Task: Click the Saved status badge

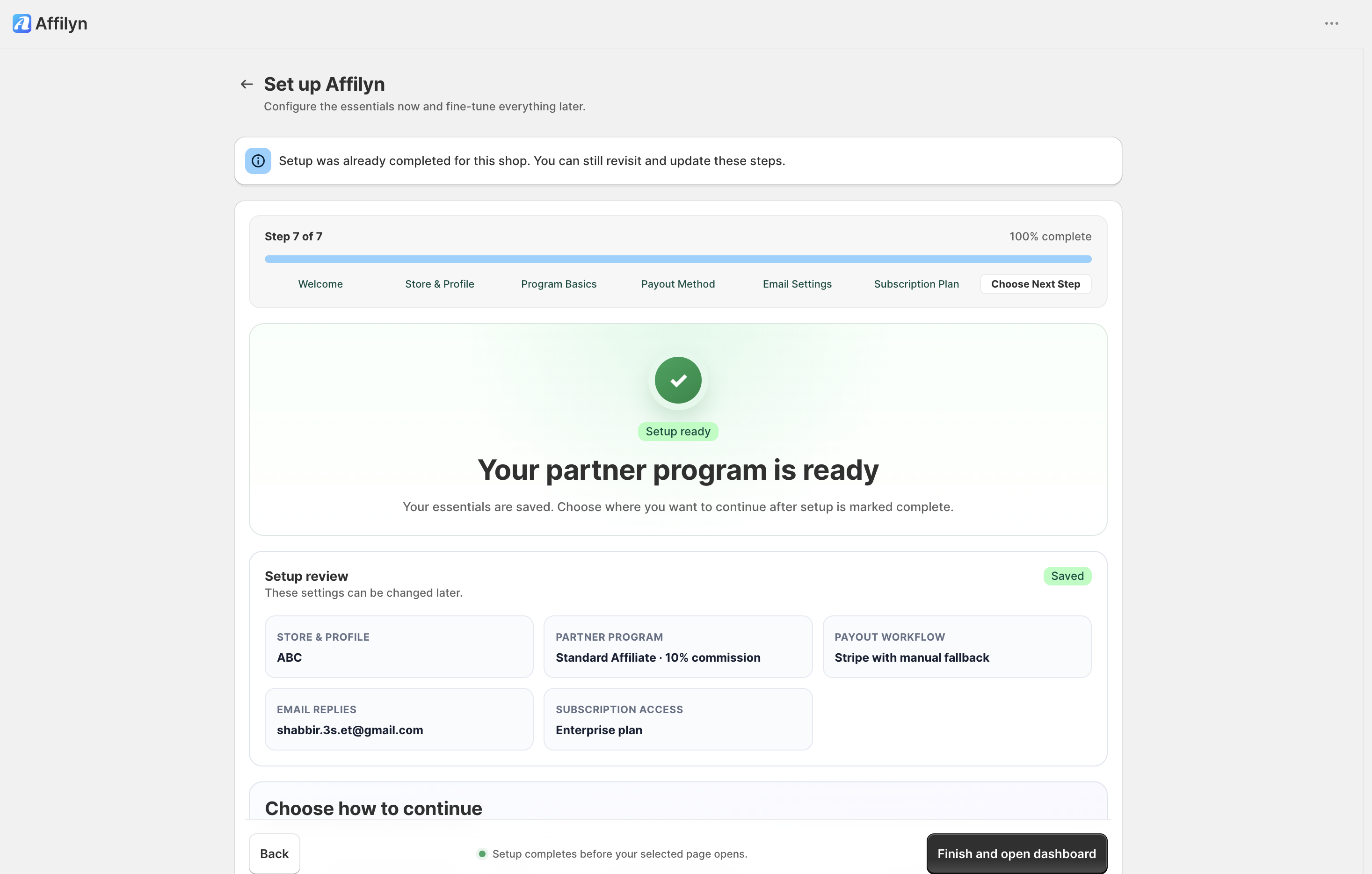Action: tap(1067, 576)
